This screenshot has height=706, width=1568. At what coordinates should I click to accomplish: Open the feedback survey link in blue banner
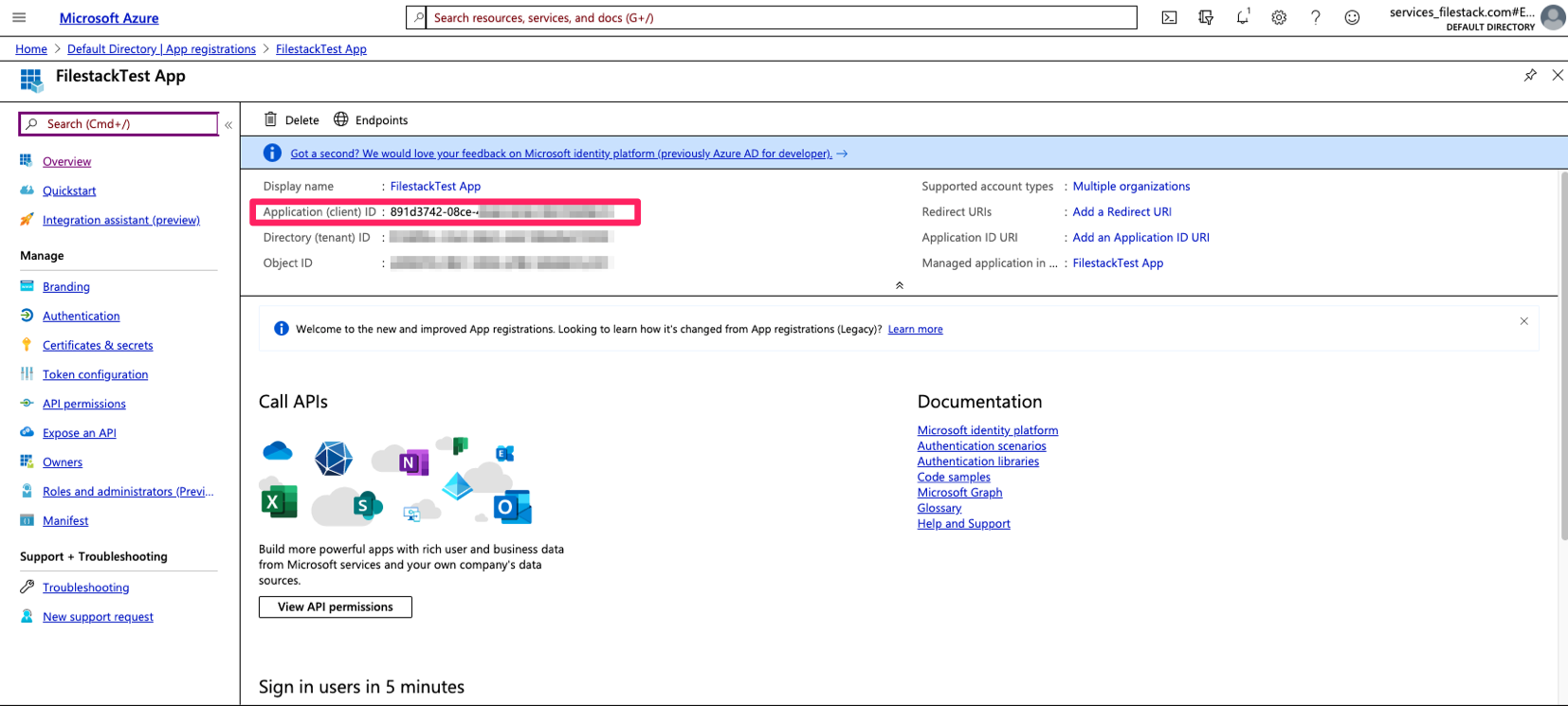(x=561, y=153)
